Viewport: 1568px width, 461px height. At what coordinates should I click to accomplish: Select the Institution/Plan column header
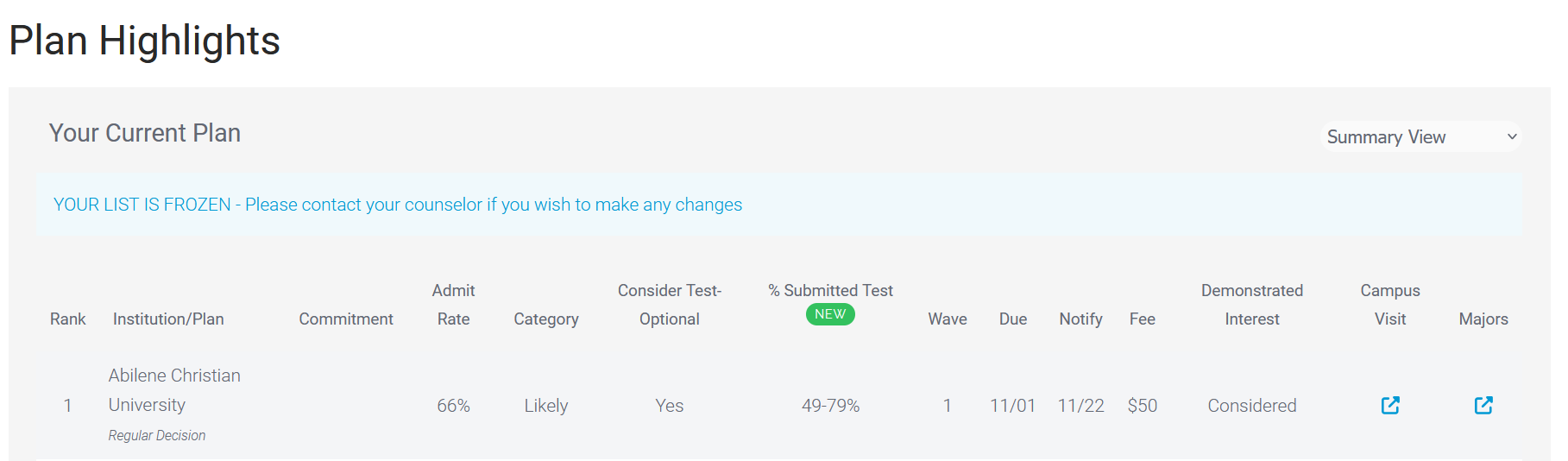168,319
